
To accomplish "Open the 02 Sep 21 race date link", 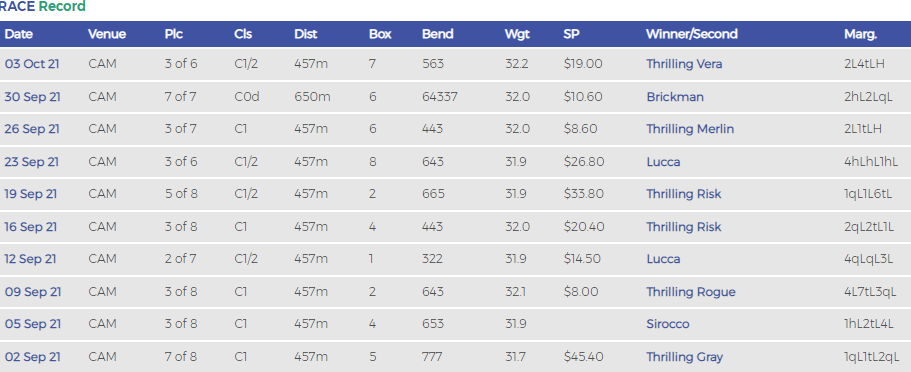I will (x=32, y=357).
